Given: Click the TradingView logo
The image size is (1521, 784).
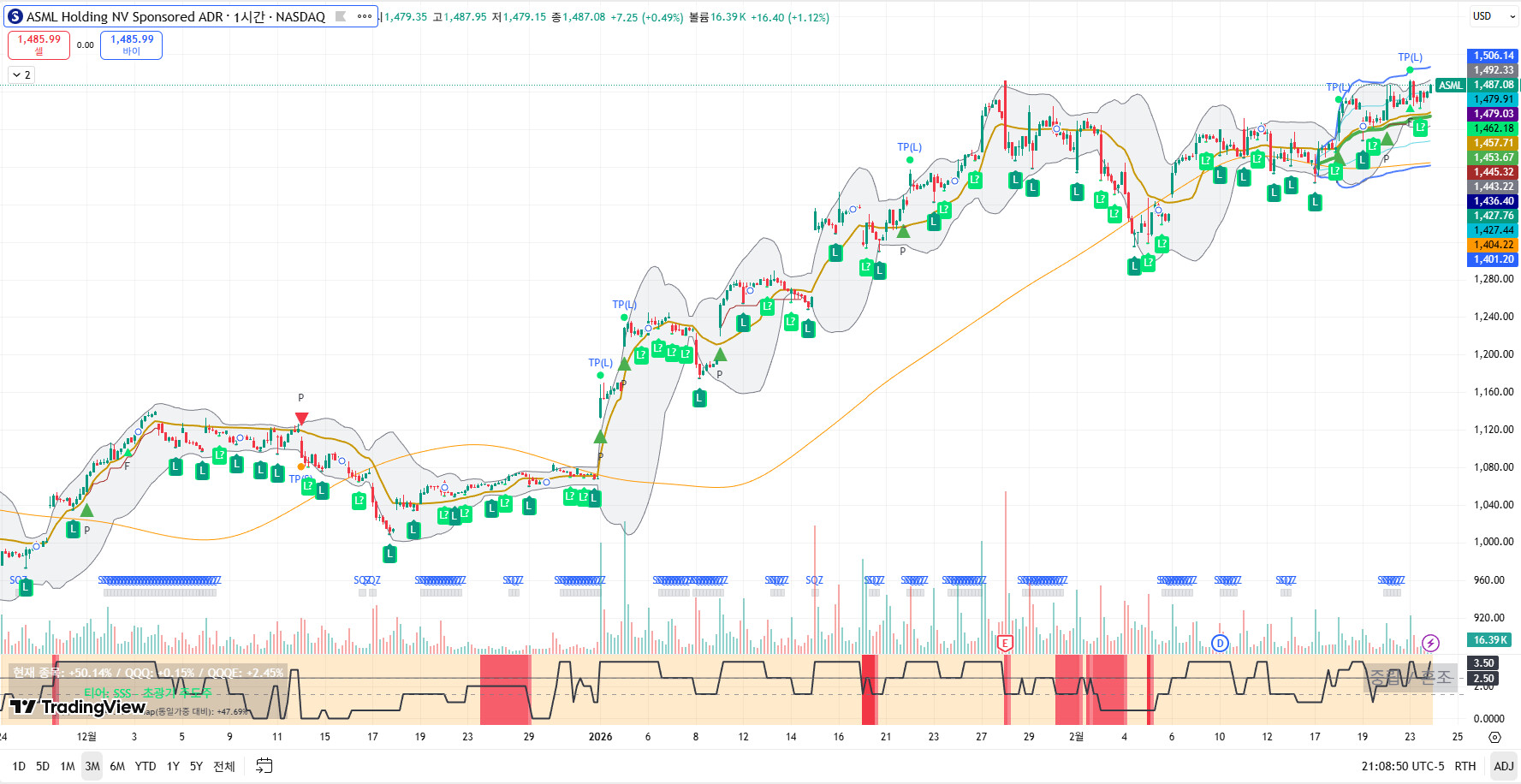Looking at the screenshot, I should [x=77, y=706].
